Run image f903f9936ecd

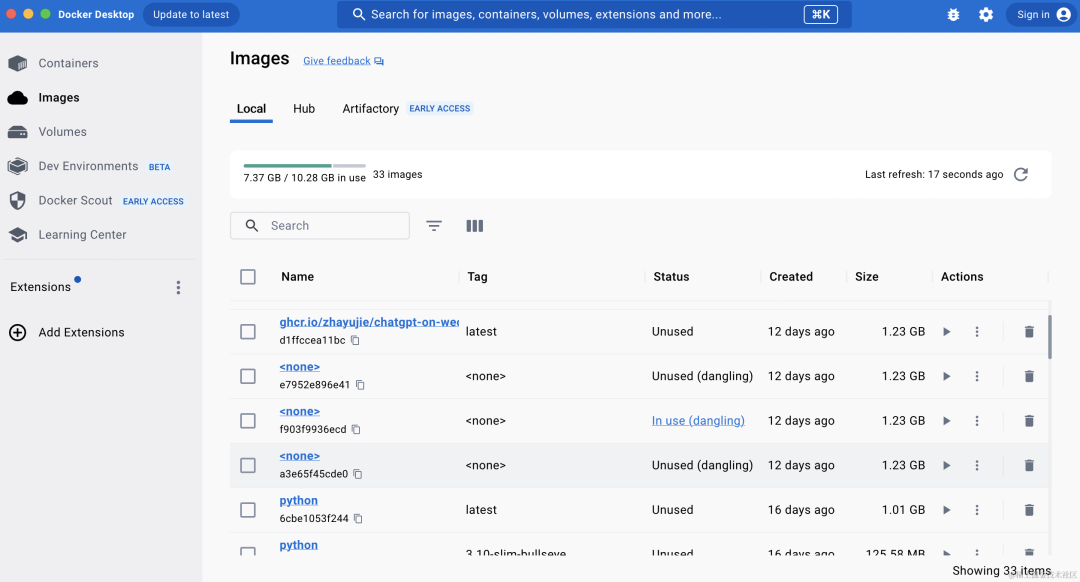point(946,421)
